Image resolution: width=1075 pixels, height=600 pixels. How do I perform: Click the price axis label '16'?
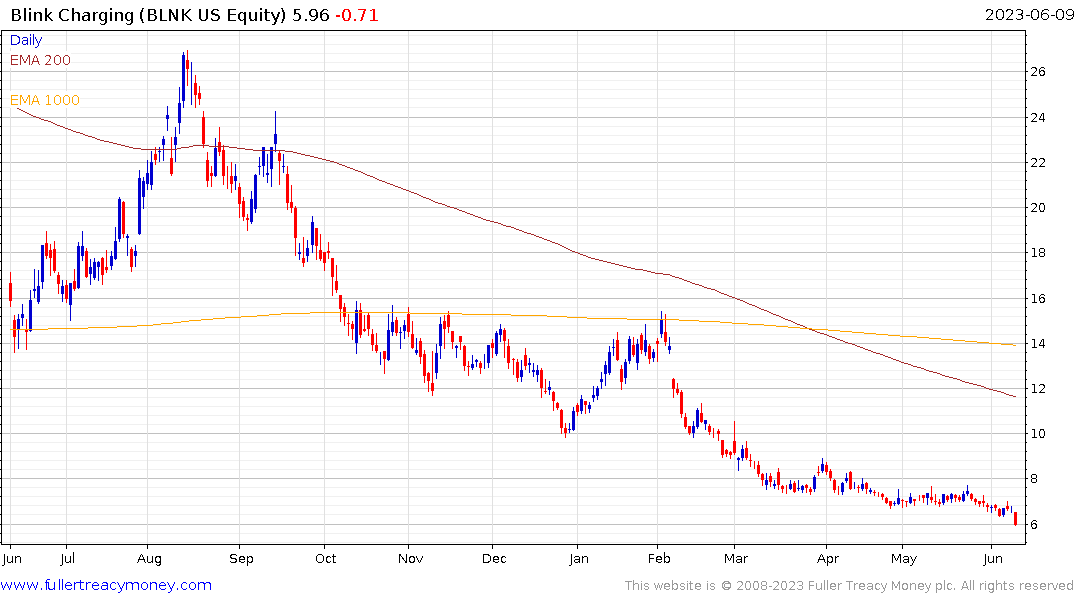[x=1038, y=299]
